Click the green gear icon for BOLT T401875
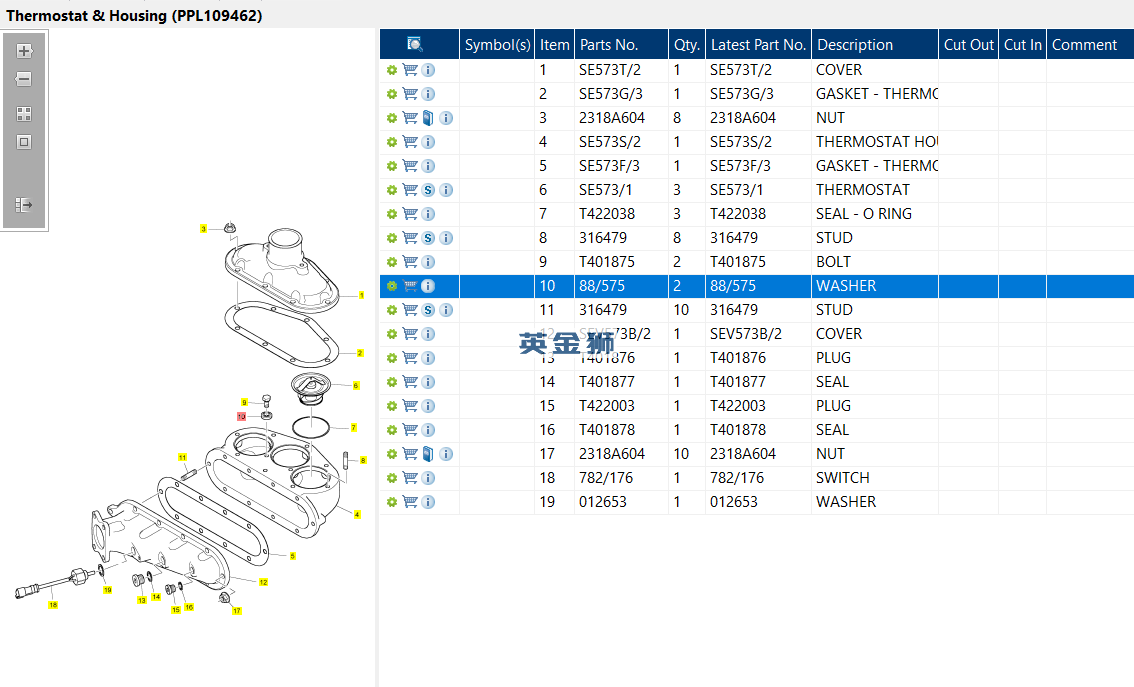Viewport: 1134px width, 687px height. click(x=392, y=262)
